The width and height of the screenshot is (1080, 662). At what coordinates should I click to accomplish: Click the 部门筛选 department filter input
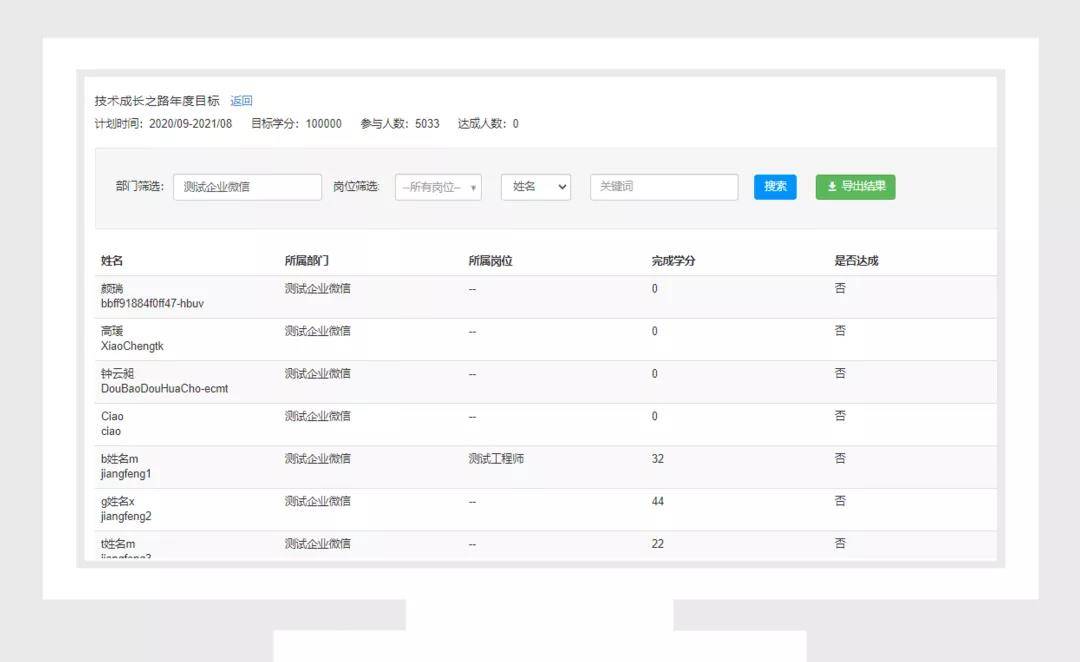(247, 186)
